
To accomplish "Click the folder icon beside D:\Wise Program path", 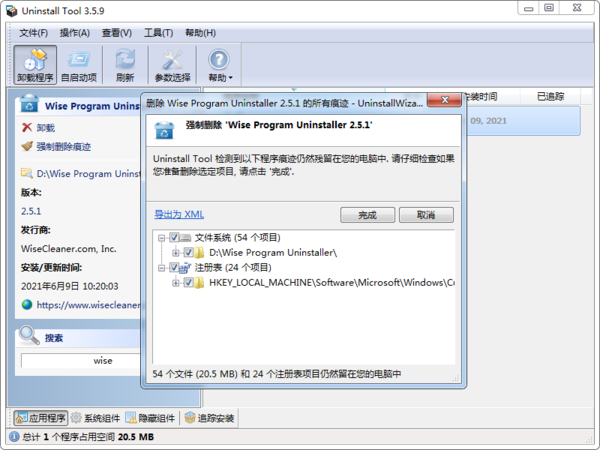I will point(27,173).
